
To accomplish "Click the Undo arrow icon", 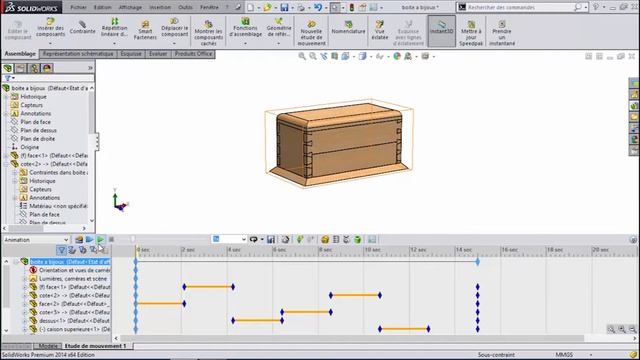I will [x=318, y=7].
